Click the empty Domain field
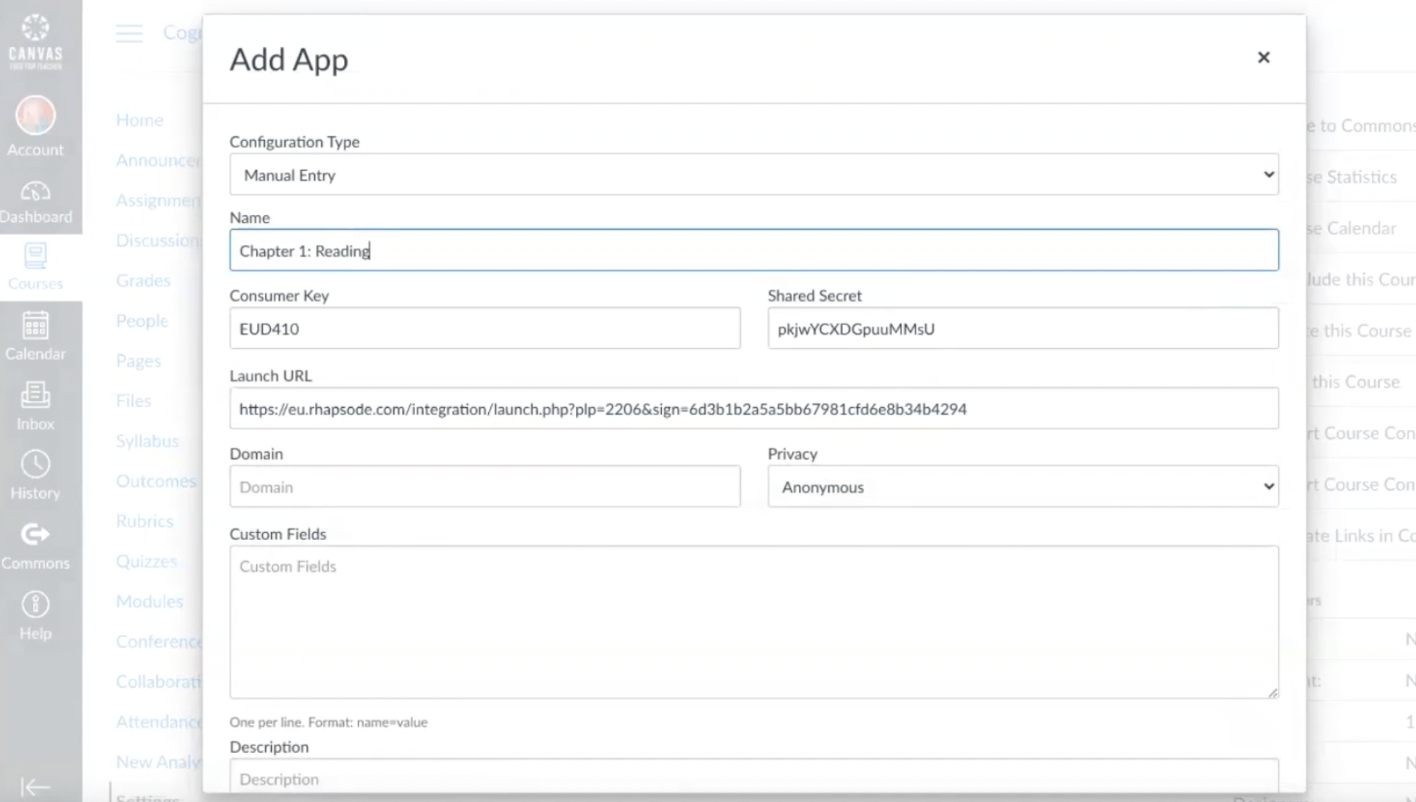 484,487
